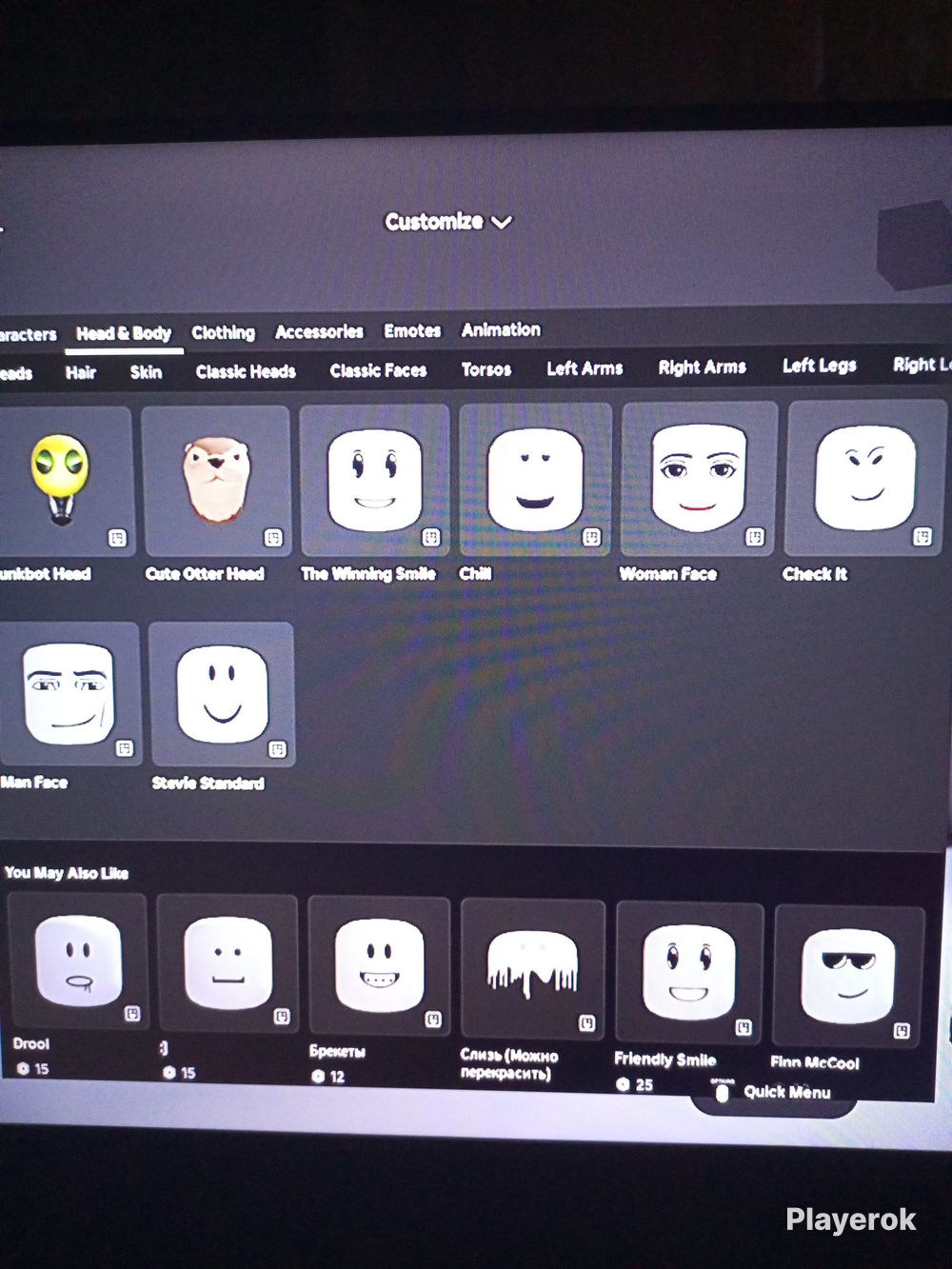Click badge icon on Check It tile
The height and width of the screenshot is (1269, 952).
click(x=923, y=537)
